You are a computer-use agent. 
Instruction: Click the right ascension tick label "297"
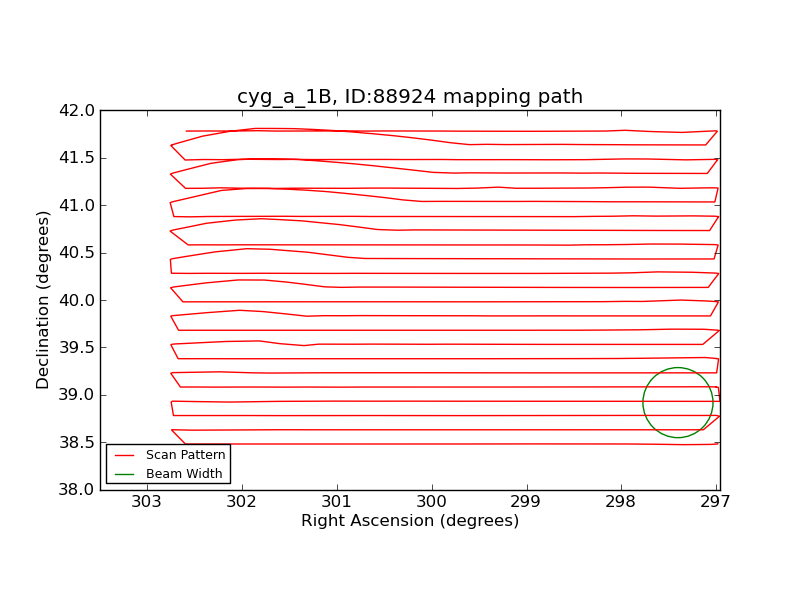(715, 502)
